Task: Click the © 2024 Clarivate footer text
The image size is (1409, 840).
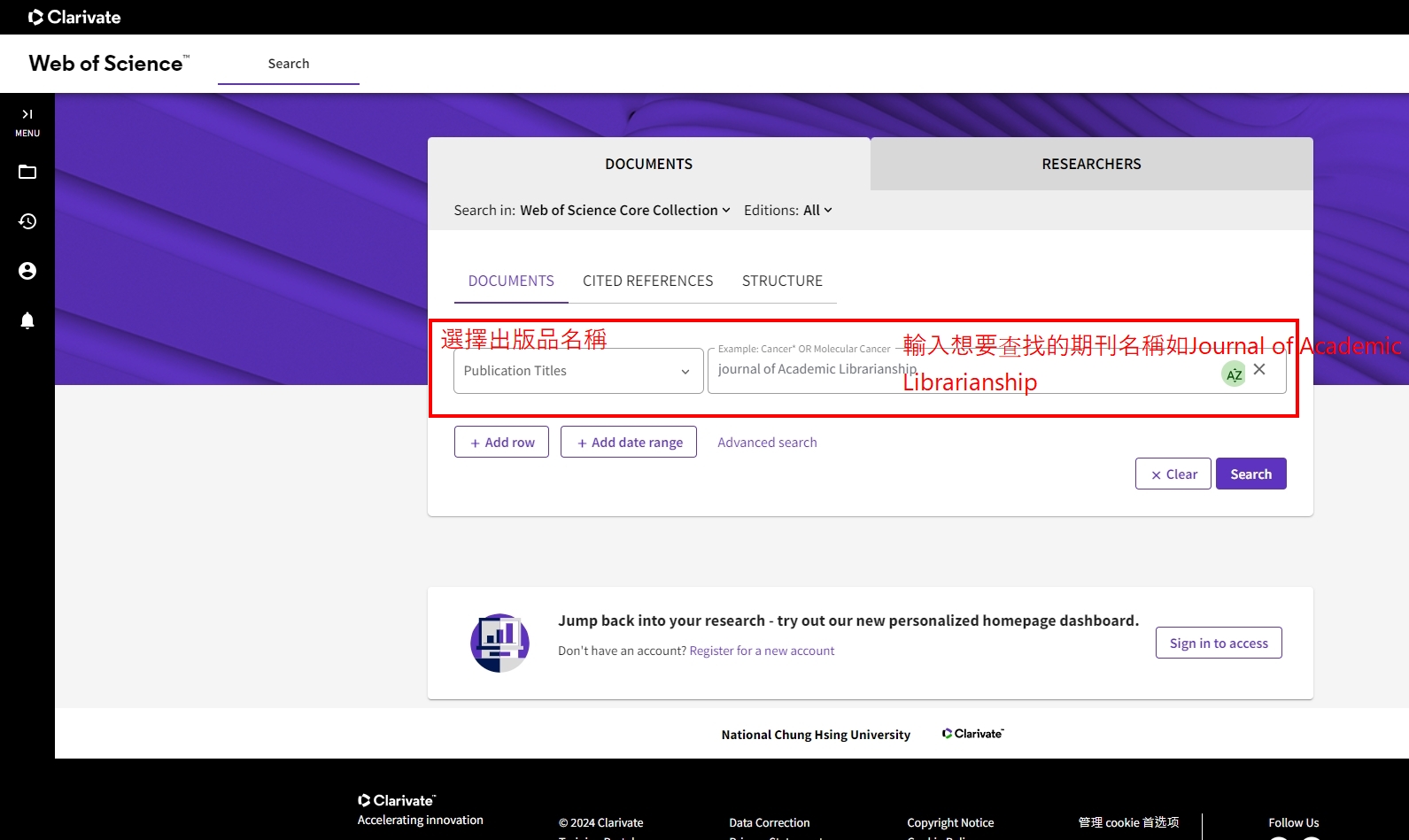Action: (600, 823)
